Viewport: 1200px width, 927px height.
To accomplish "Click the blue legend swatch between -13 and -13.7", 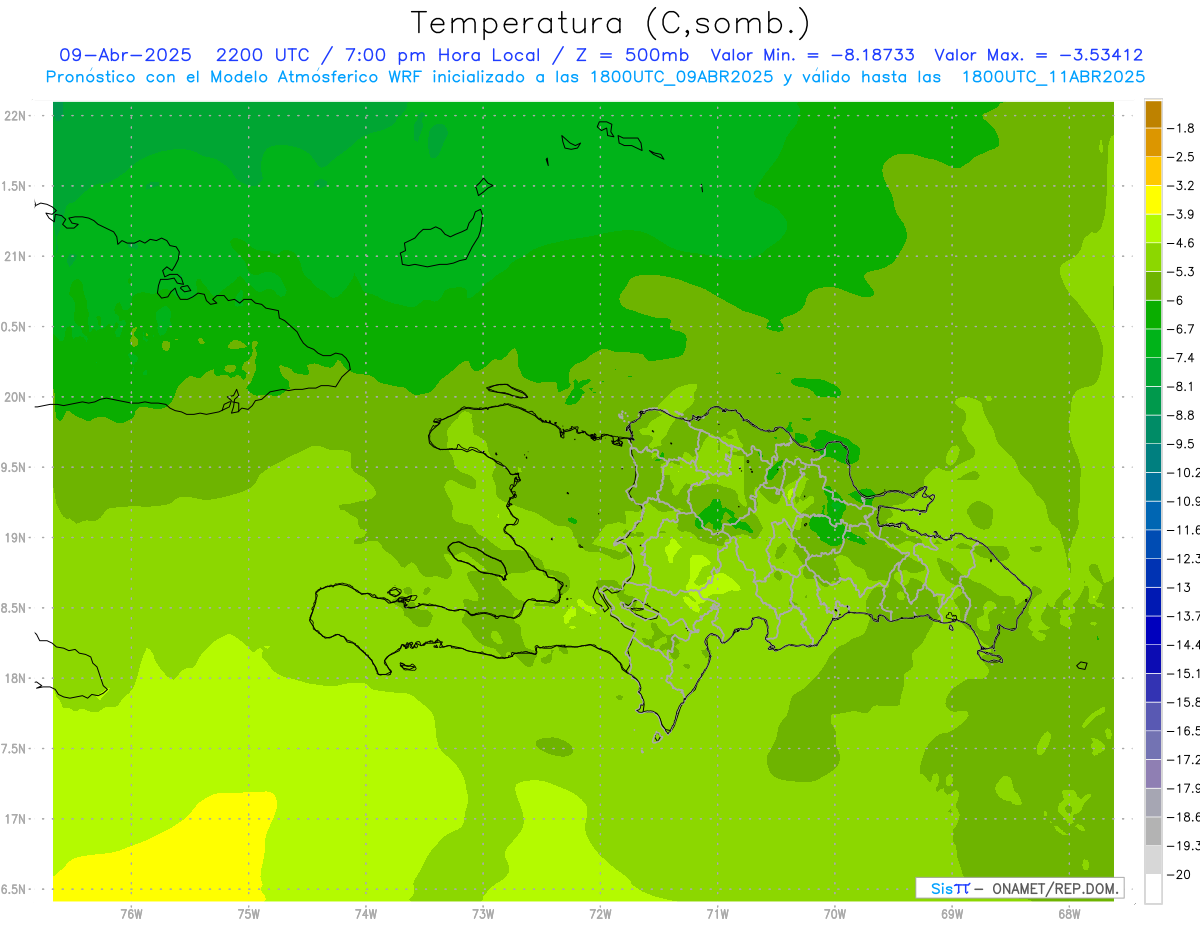I will pos(1153,602).
